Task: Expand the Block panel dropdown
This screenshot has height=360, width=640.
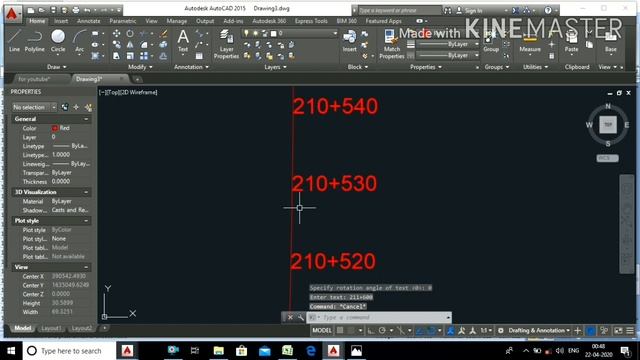Action: pos(358,67)
